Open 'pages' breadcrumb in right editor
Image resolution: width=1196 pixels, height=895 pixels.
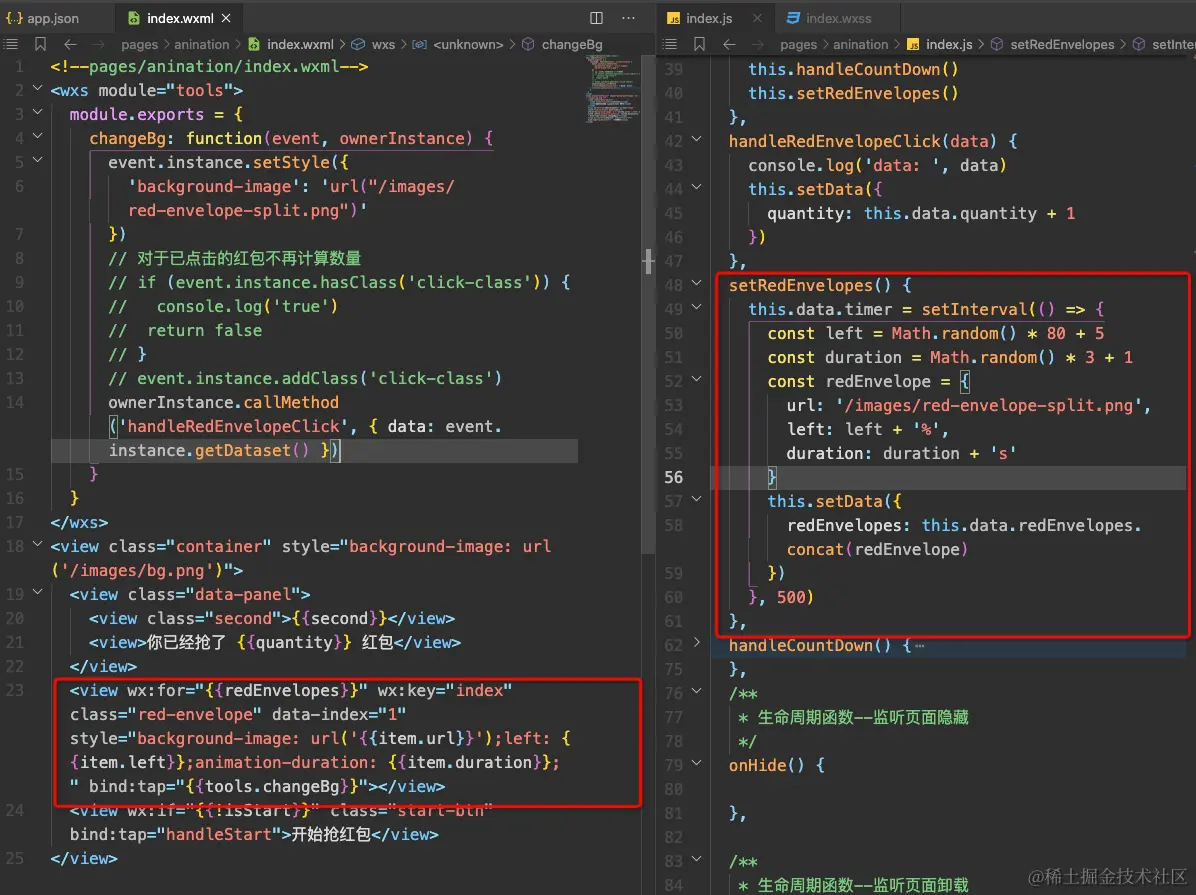[x=799, y=44]
